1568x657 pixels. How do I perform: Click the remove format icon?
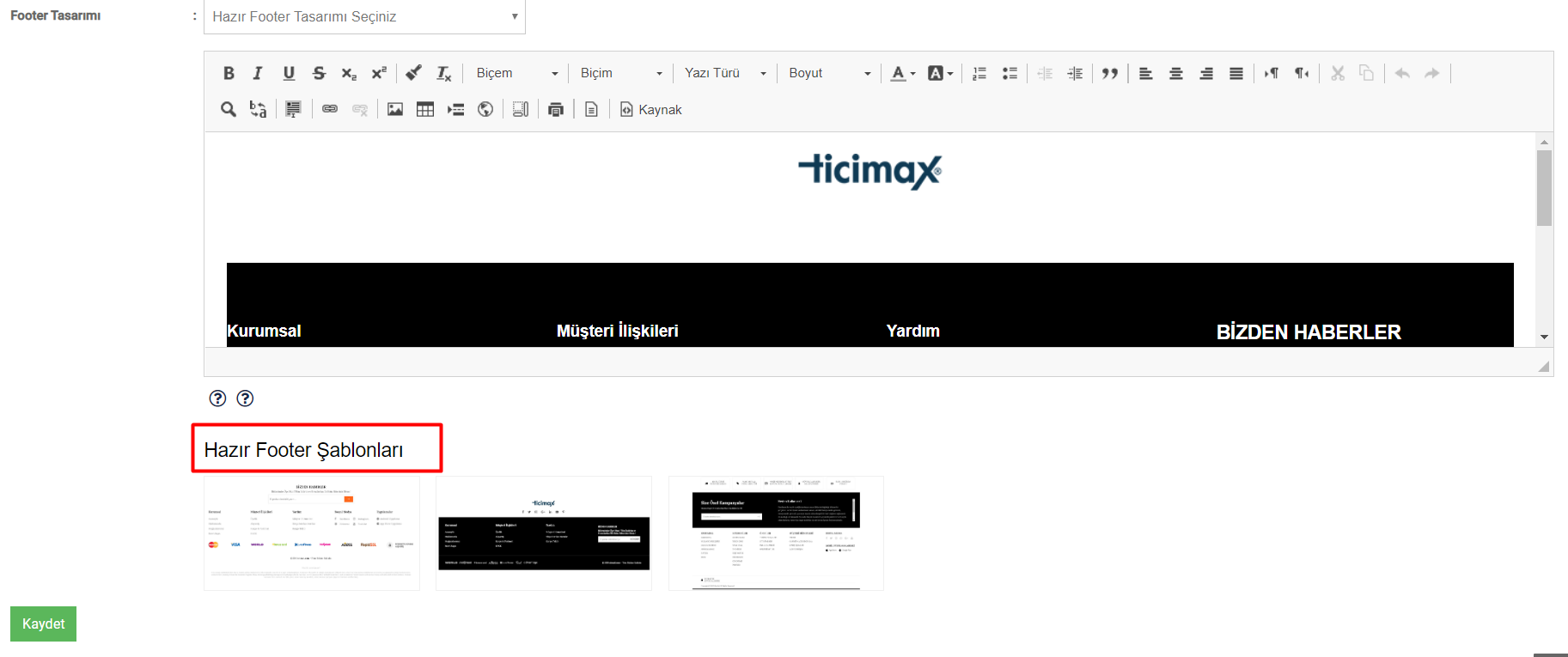tap(443, 73)
